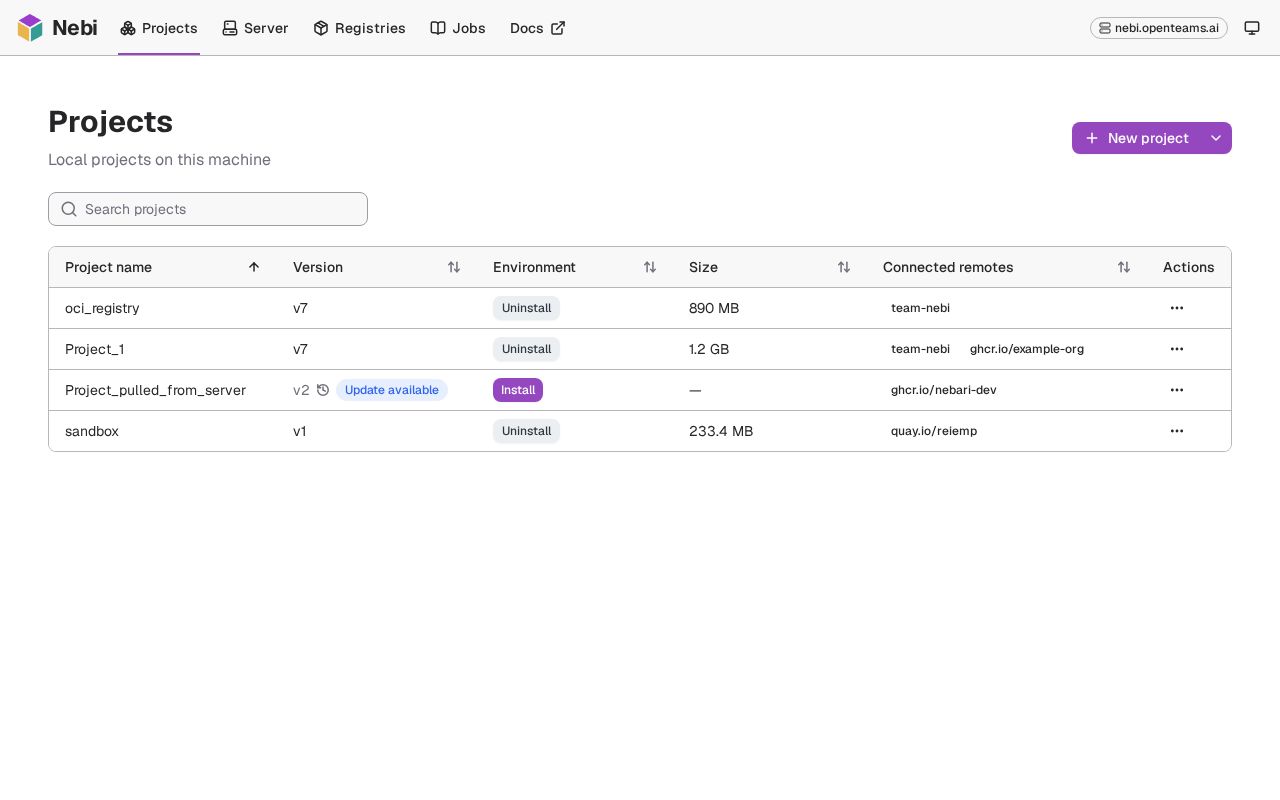Uninstall the sandbox environment
The width and height of the screenshot is (1280, 800).
coord(526,431)
